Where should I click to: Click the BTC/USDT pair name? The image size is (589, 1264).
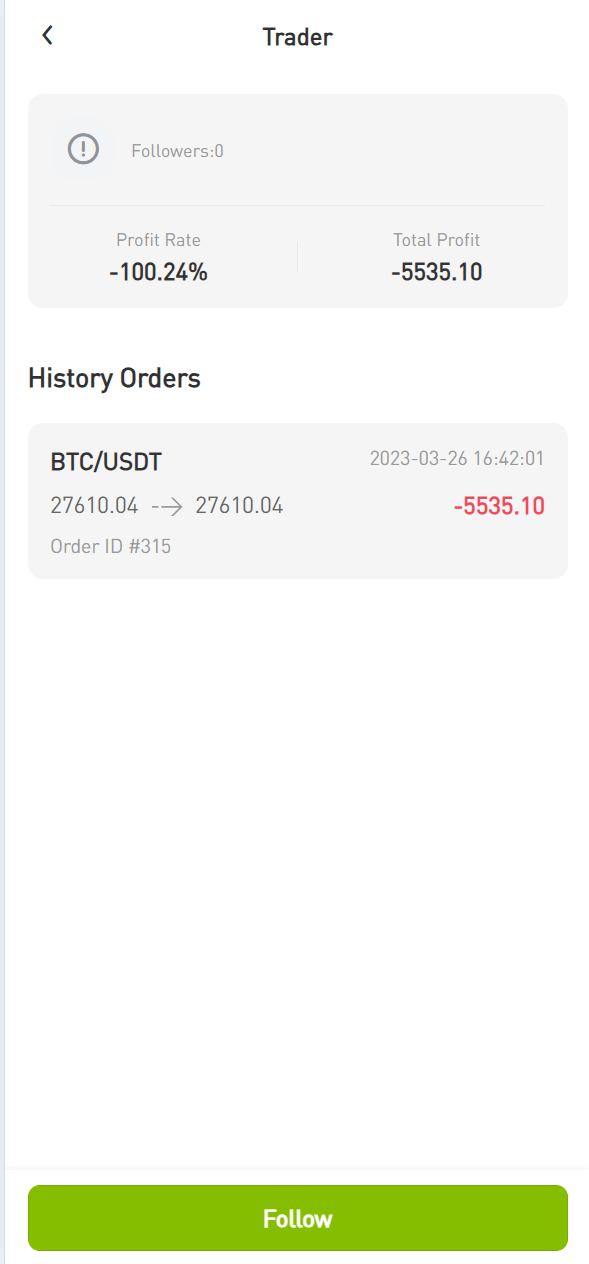[106, 461]
